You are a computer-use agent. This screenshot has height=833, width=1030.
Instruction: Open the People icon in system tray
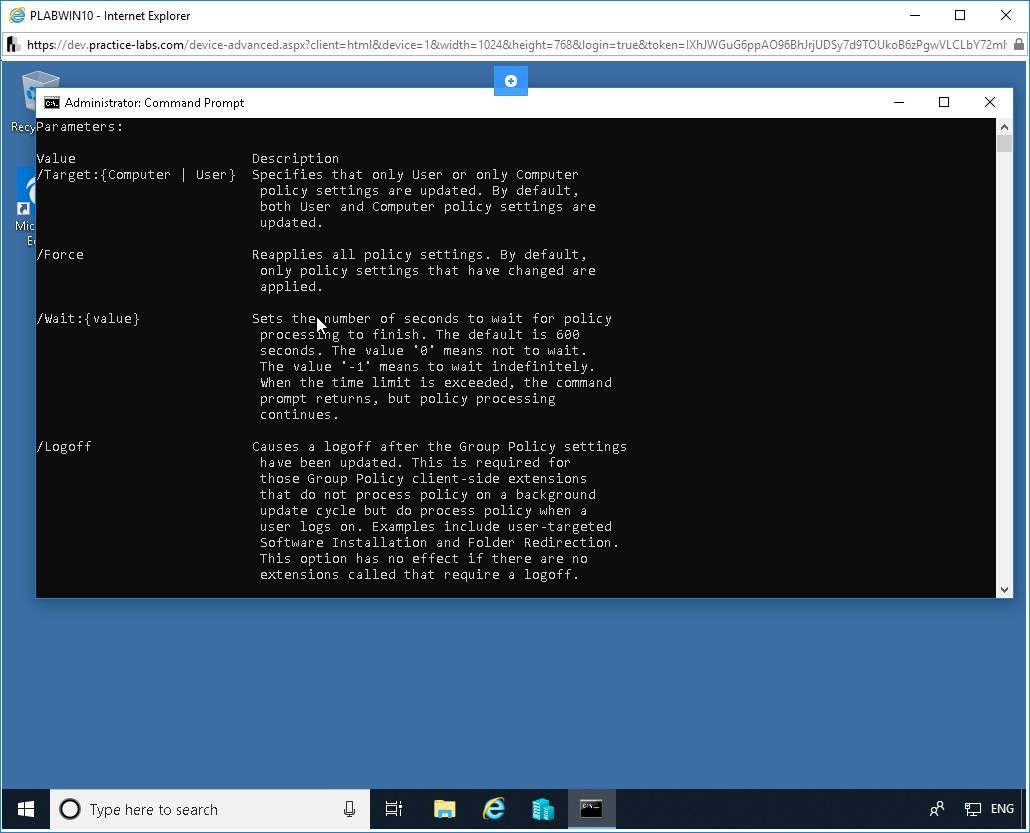click(x=937, y=809)
